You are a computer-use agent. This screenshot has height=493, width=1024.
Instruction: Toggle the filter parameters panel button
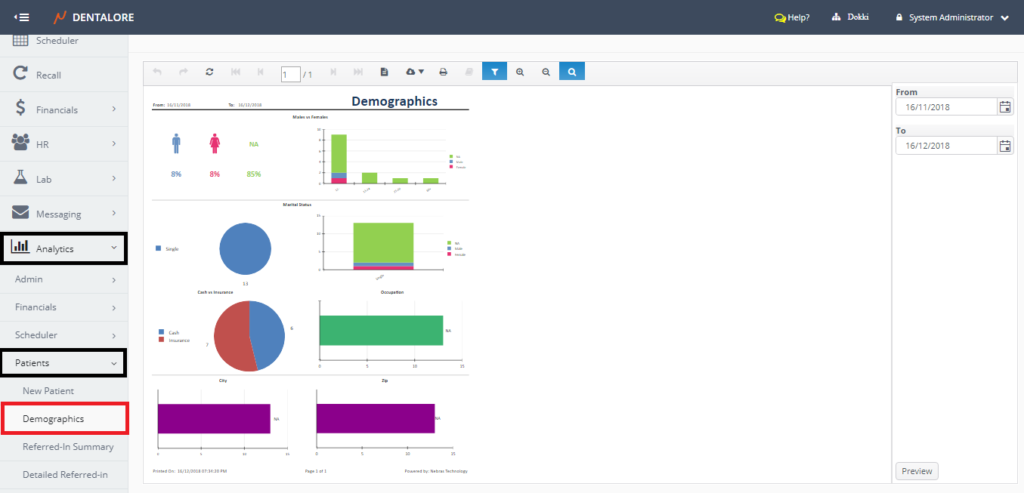pyautogui.click(x=494, y=72)
